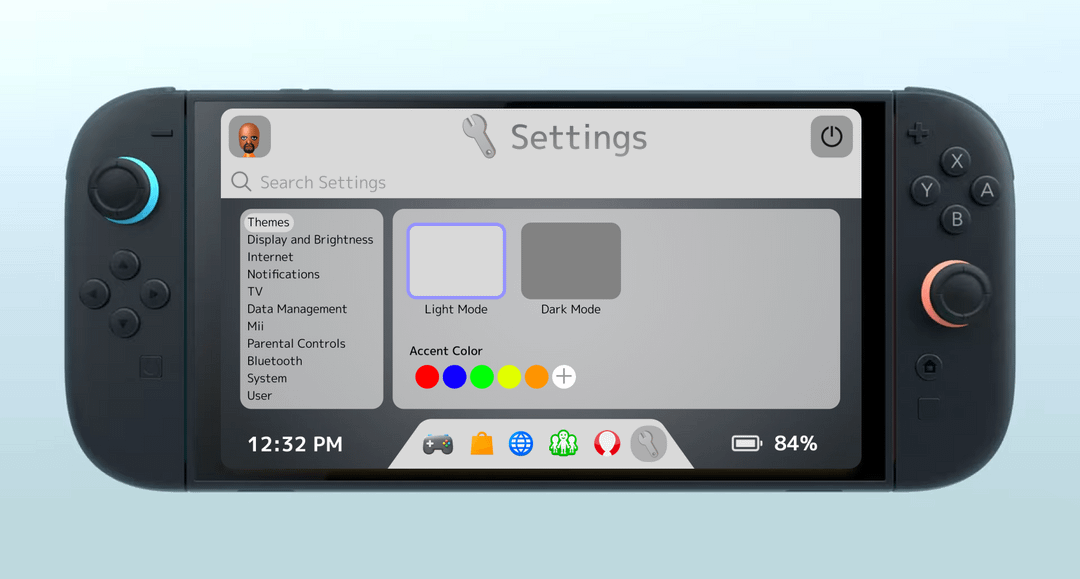Pick the blue accent color
The width and height of the screenshot is (1080, 579).
(x=455, y=377)
